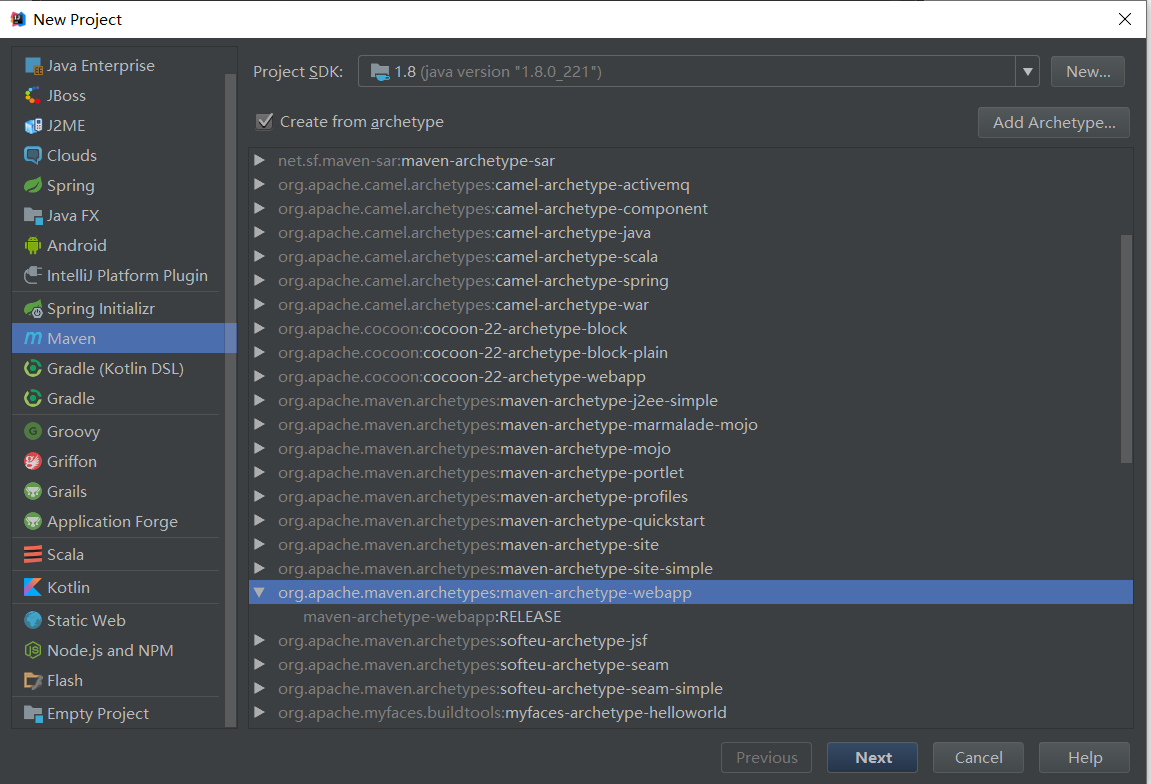Click the archetype list vertical scrollbar
Image resolution: width=1151 pixels, height=784 pixels.
tap(1126, 349)
